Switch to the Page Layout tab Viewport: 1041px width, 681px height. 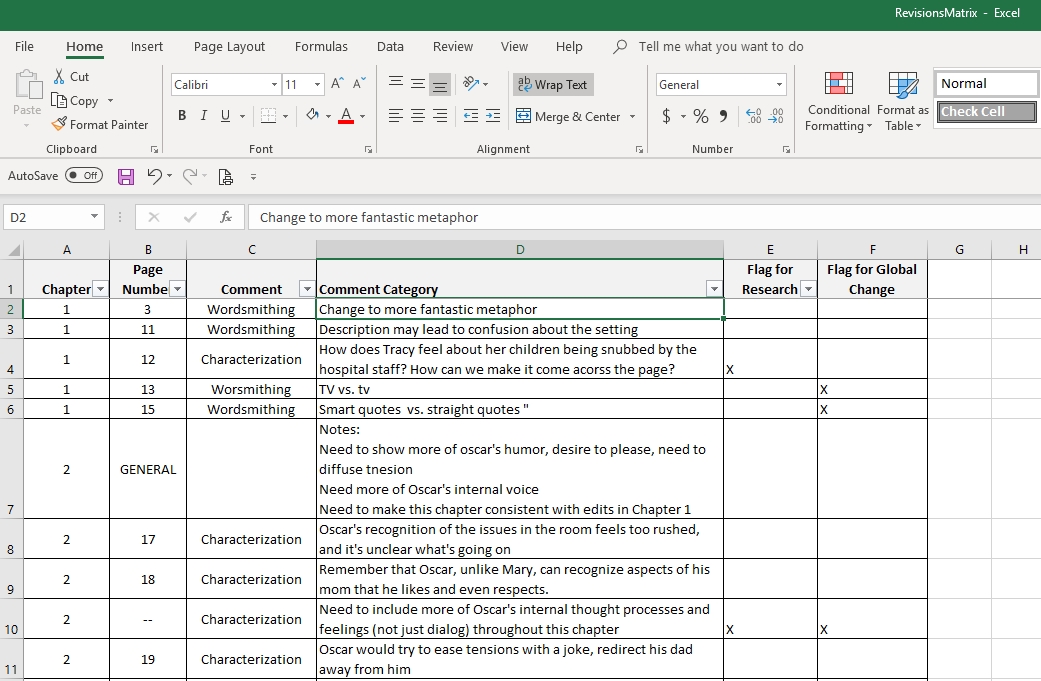[x=229, y=46]
